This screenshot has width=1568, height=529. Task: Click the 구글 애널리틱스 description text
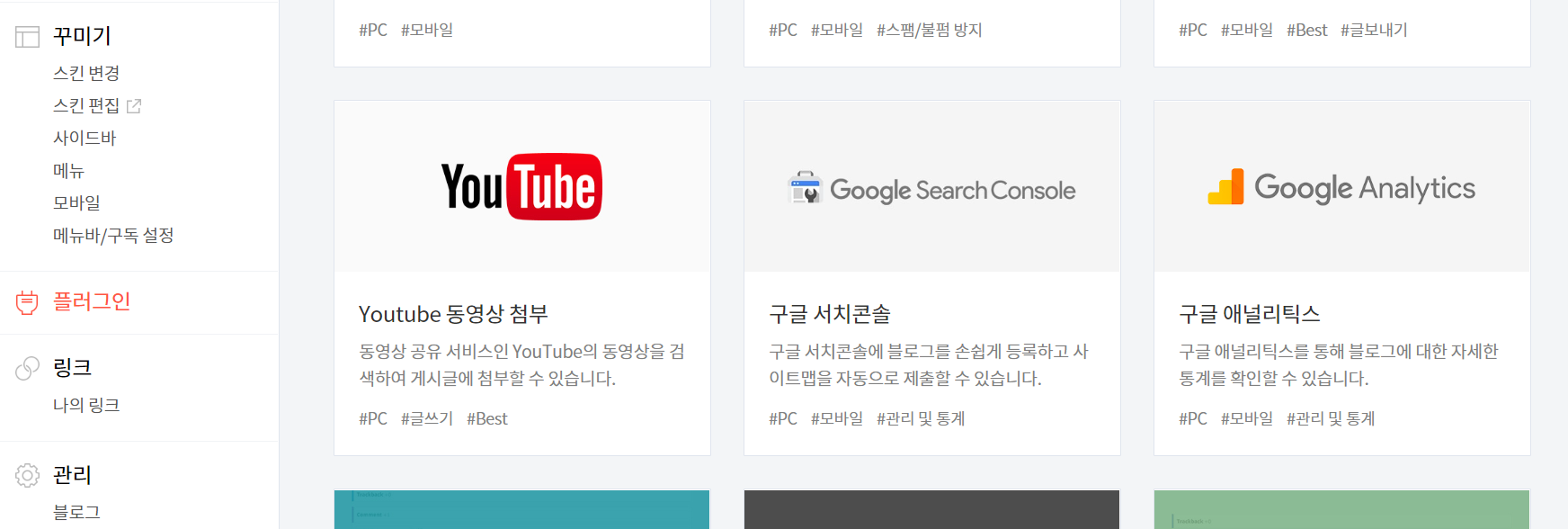coord(1339,365)
